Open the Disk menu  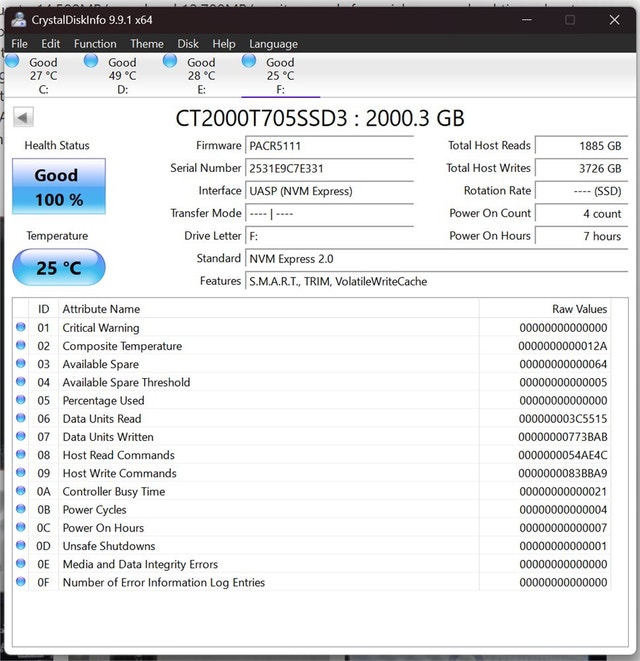click(x=188, y=44)
